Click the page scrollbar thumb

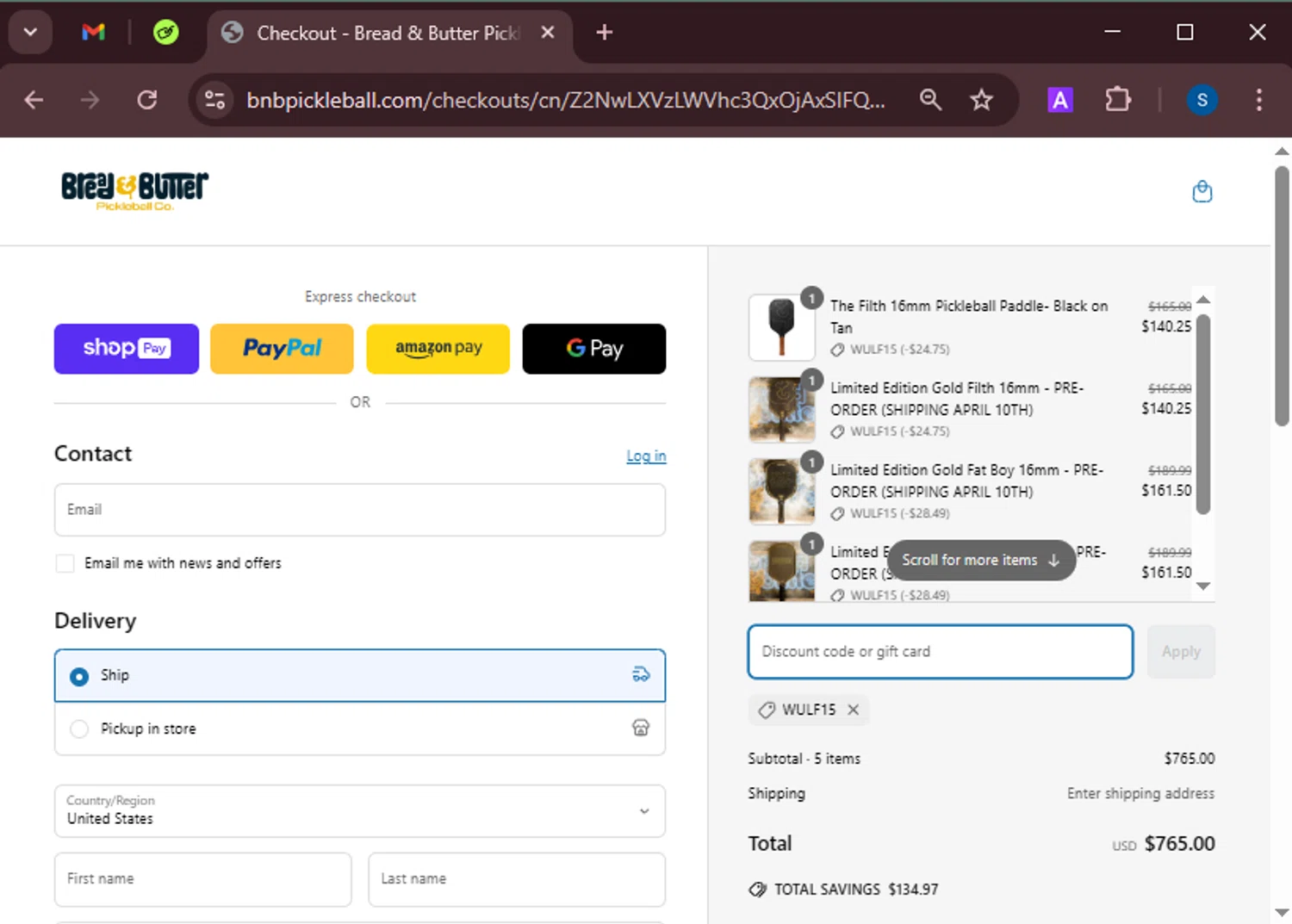pyautogui.click(x=1282, y=295)
